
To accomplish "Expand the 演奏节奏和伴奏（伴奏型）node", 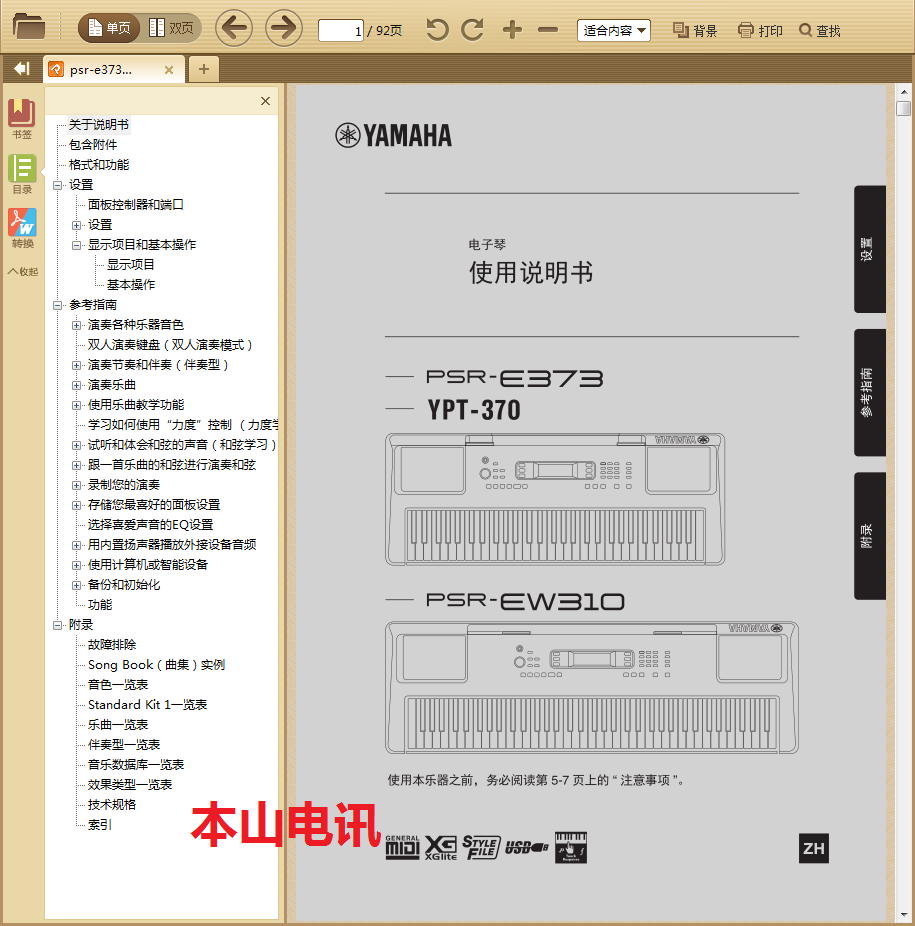I will 77,366.
